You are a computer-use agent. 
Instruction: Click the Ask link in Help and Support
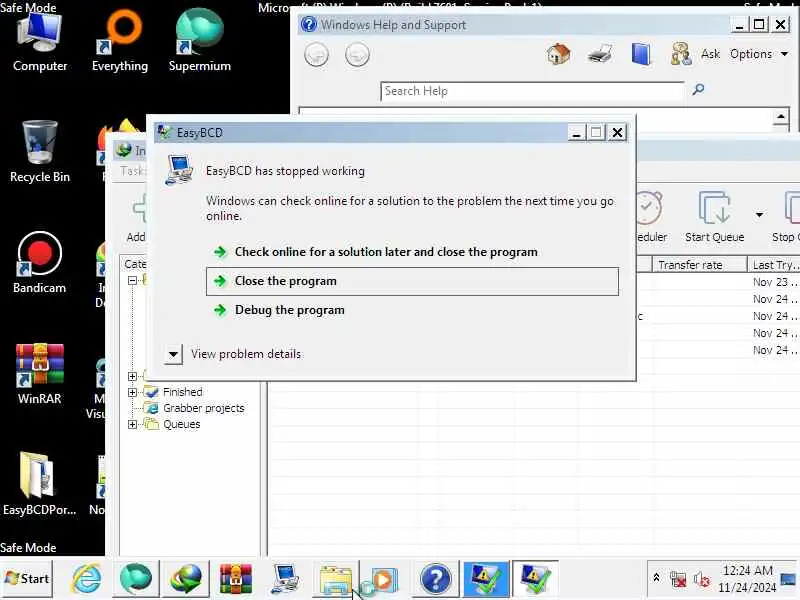pyautogui.click(x=710, y=54)
